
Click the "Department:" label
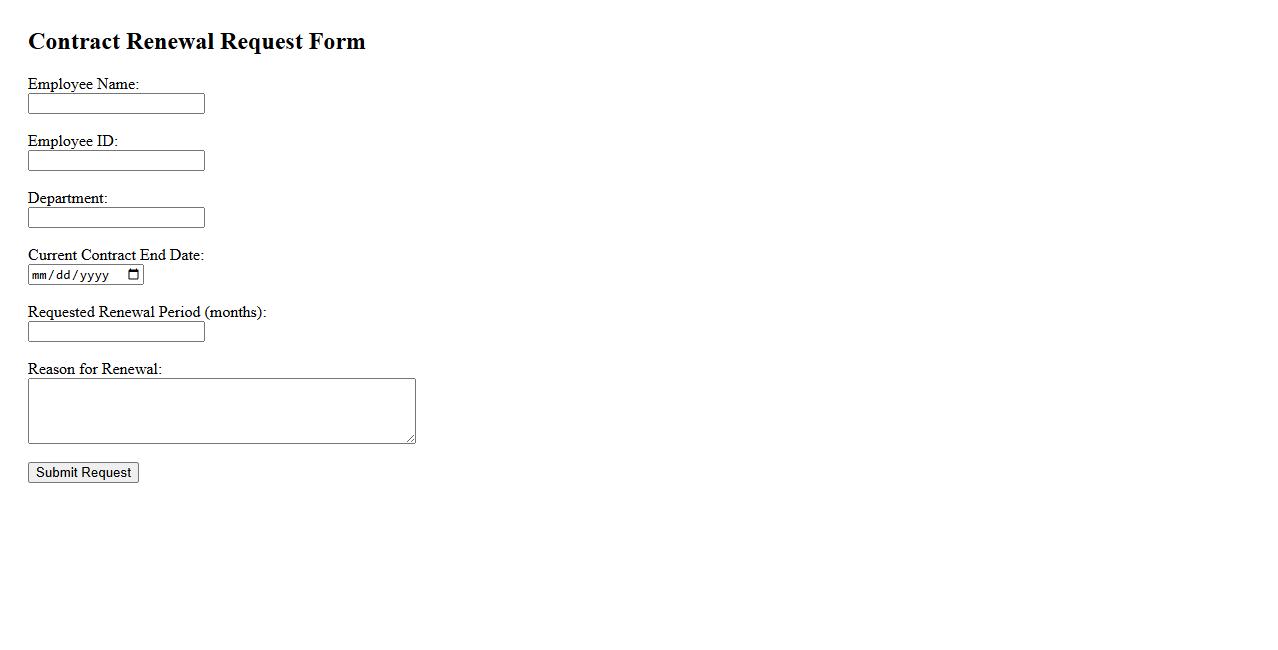tap(67, 198)
